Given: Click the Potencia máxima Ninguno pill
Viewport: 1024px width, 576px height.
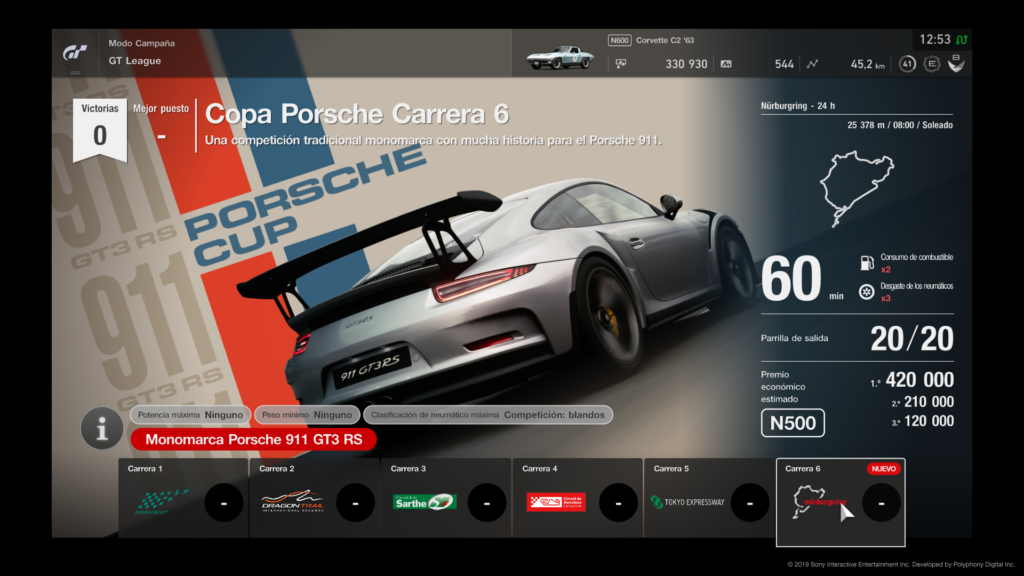Looking at the screenshot, I should pos(190,415).
